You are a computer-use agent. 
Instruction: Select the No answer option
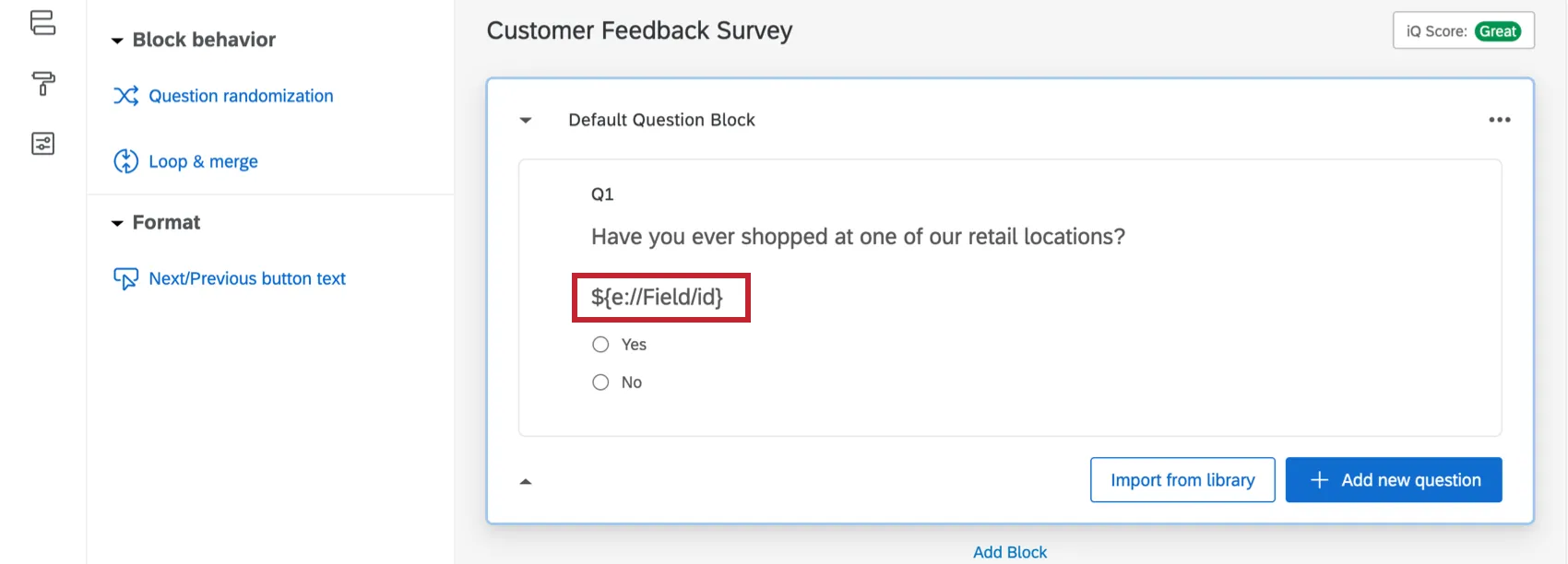click(x=600, y=382)
